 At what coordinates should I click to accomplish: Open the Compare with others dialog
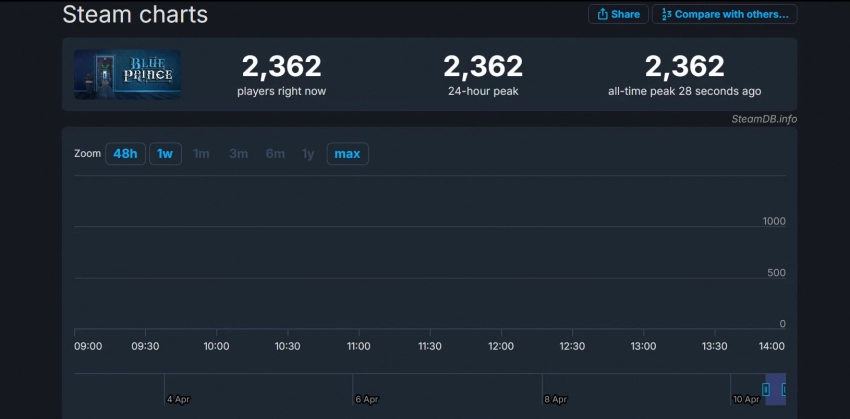[725, 14]
